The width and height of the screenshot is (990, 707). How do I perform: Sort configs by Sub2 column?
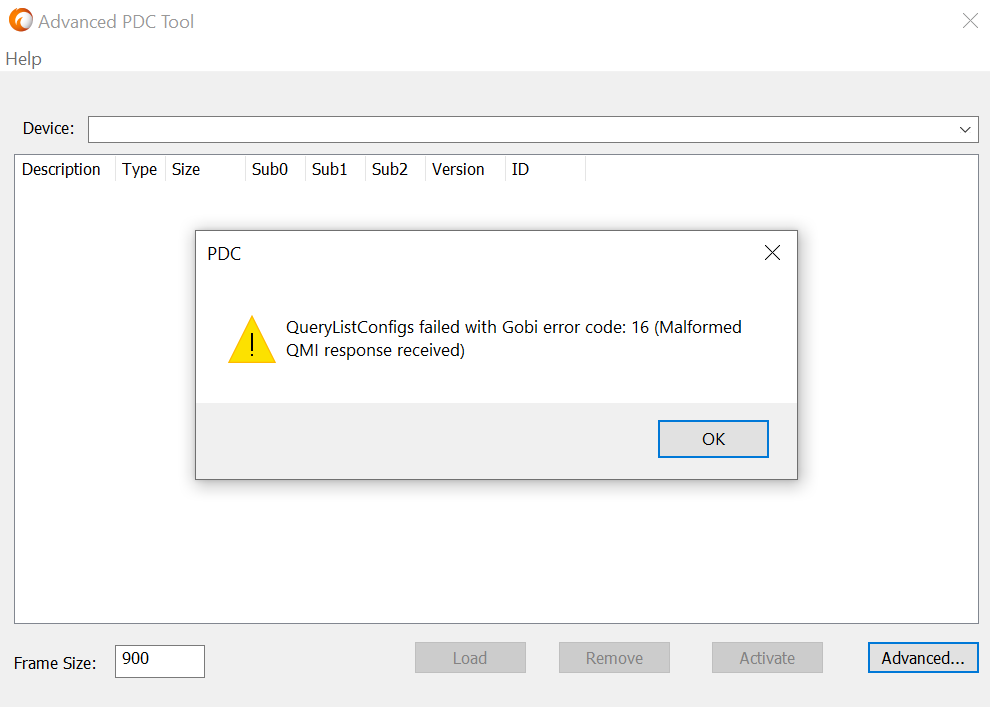pyautogui.click(x=388, y=169)
